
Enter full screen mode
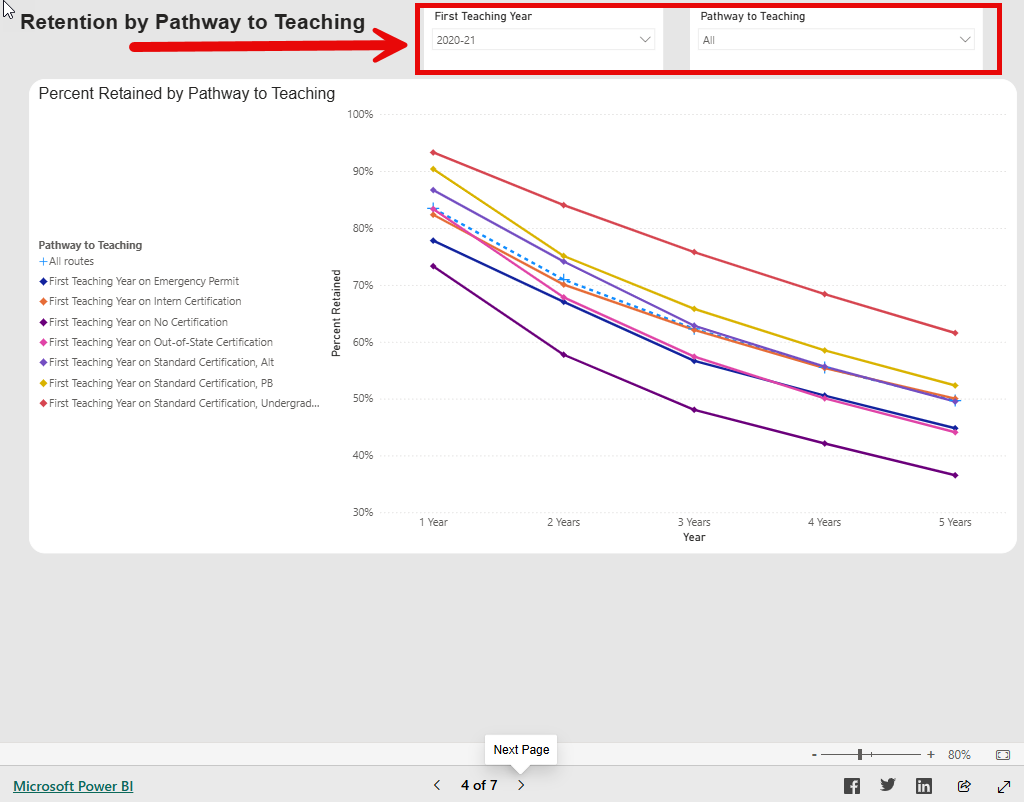point(1004,786)
